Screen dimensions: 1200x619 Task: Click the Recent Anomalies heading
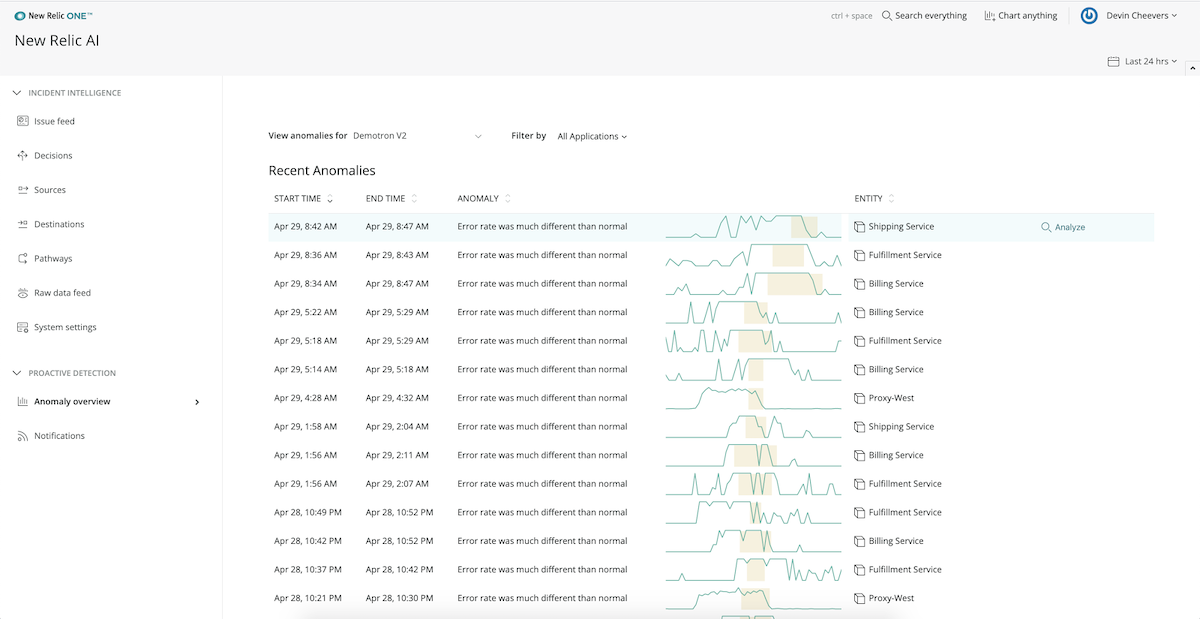click(x=322, y=171)
